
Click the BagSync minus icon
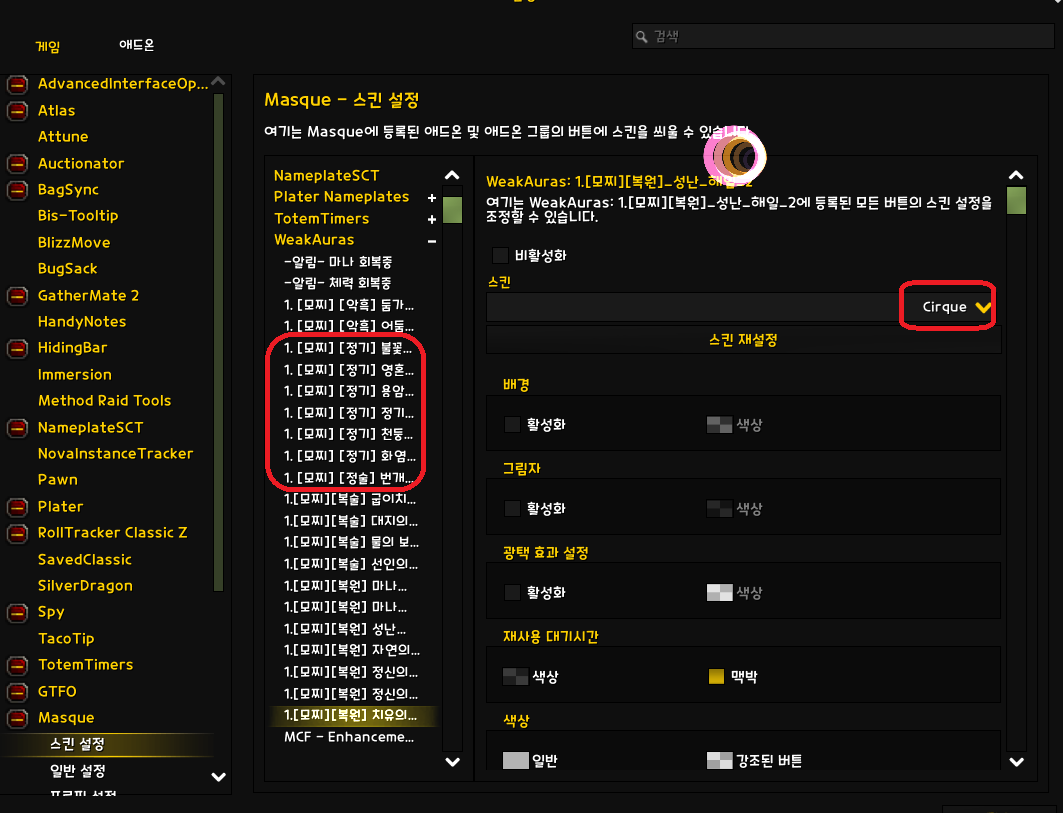point(17,190)
